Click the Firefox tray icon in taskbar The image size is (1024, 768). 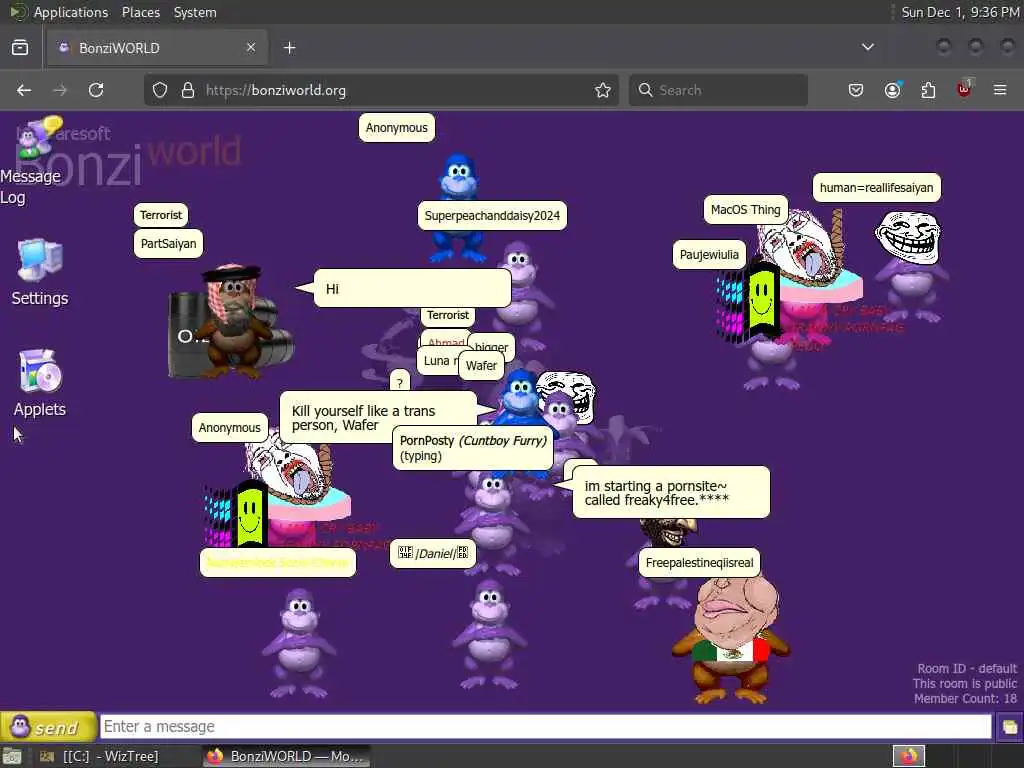[909, 756]
